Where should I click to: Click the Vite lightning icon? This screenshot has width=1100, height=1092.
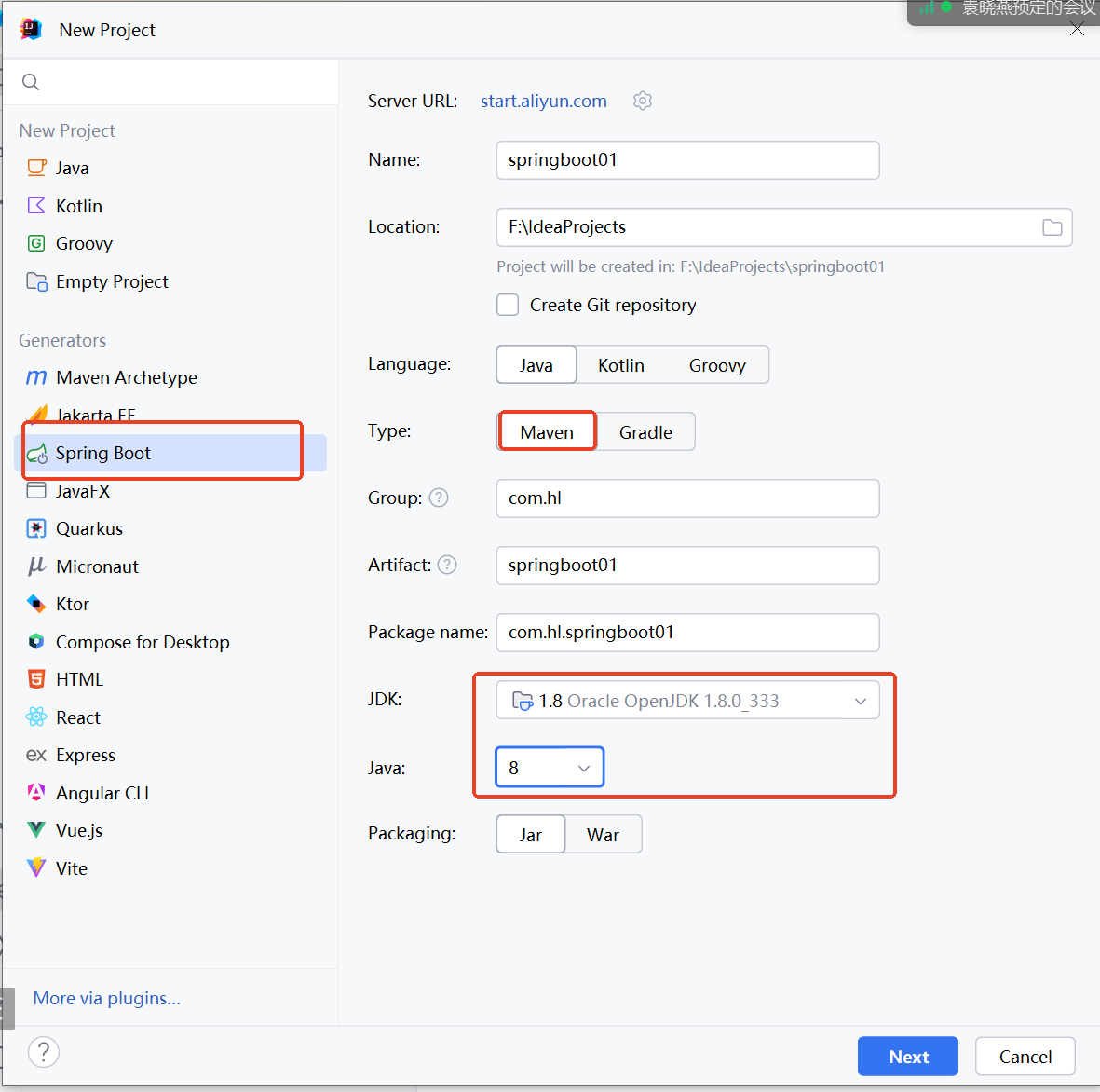click(36, 868)
